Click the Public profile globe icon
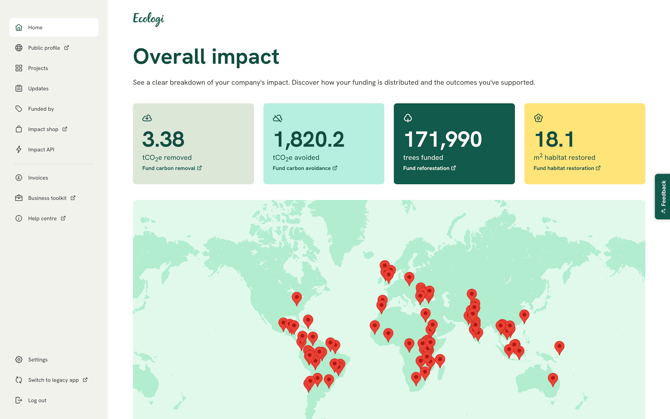Viewport: 670px width, 419px height. coord(19,48)
